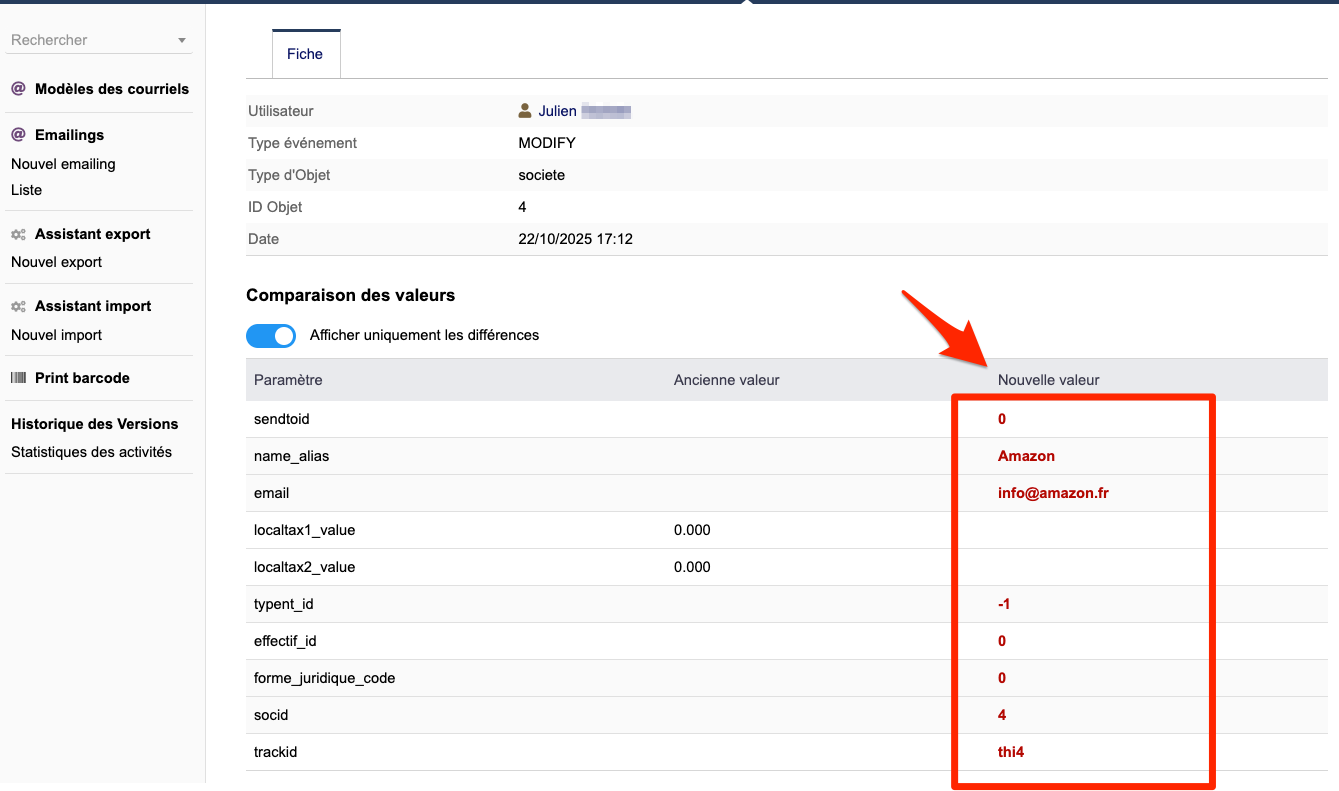Viewport: 1339px width, 791px height.
Task: Open Print barcode menu entry
Action: click(82, 378)
